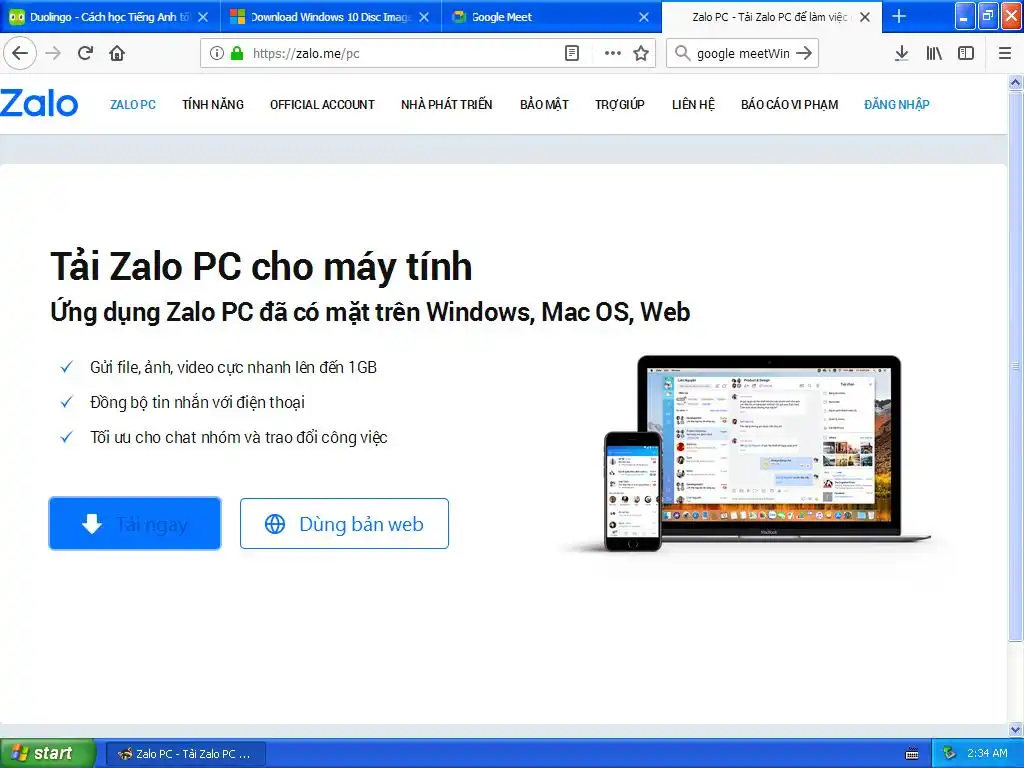Bookmark this page with the star
This screenshot has height=768, width=1024.
pos(641,53)
